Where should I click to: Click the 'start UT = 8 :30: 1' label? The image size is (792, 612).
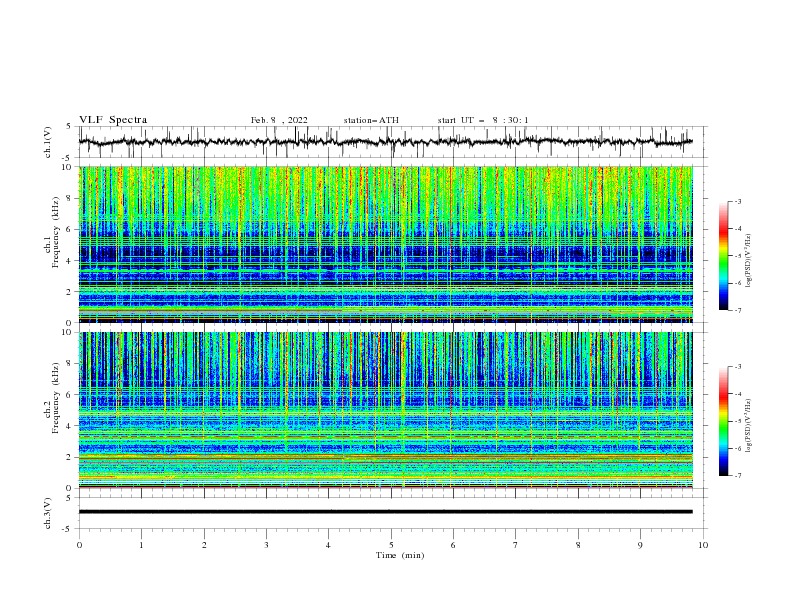(x=483, y=120)
